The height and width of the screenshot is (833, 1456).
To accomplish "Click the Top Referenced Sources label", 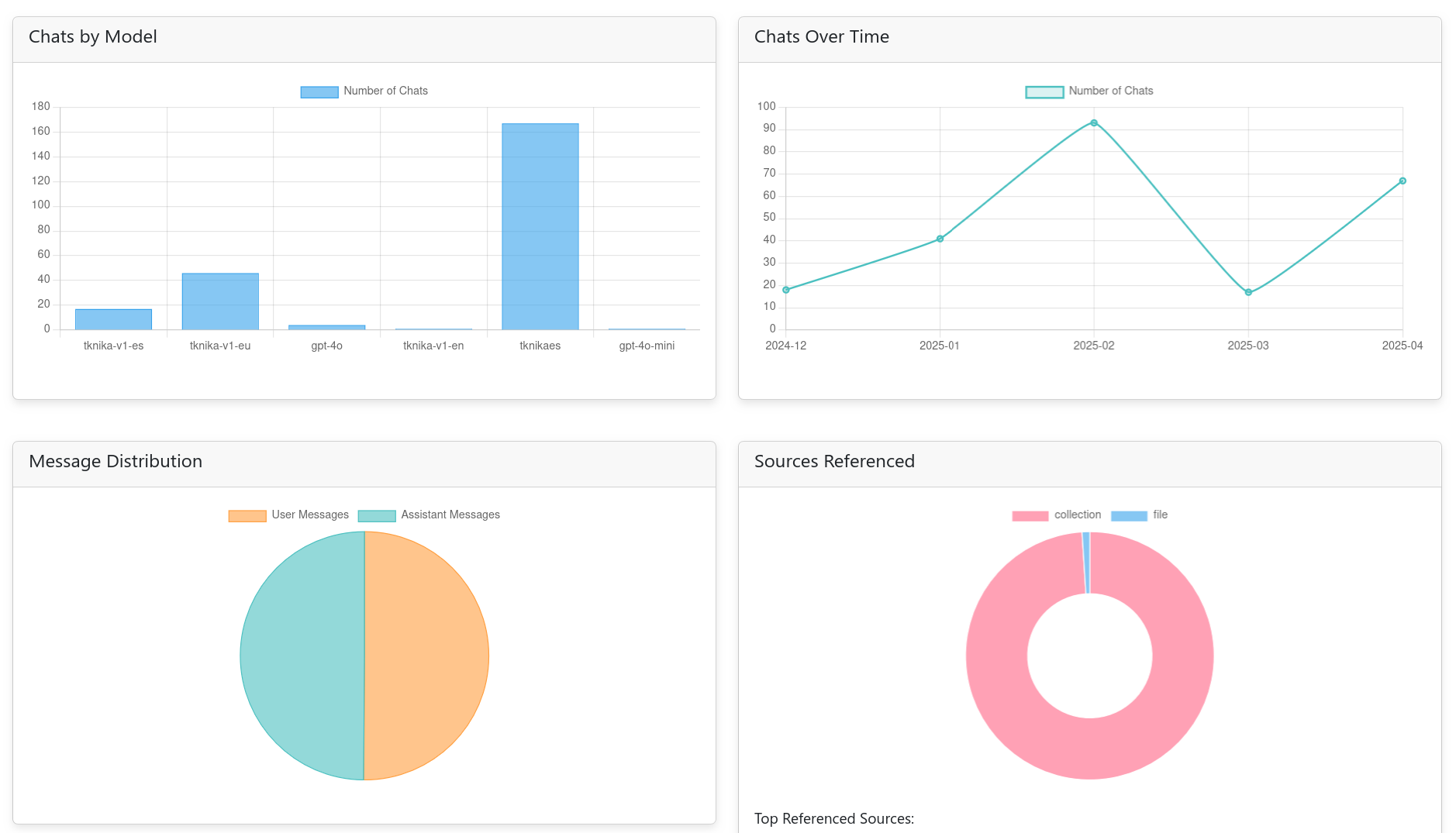I will [834, 818].
